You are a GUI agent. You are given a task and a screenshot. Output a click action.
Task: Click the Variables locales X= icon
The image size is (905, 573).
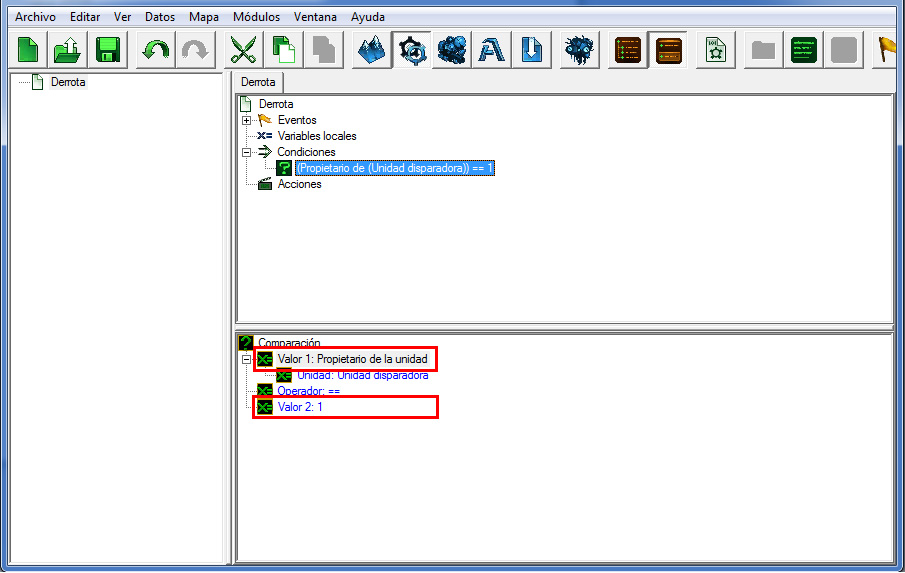pyautogui.click(x=265, y=136)
